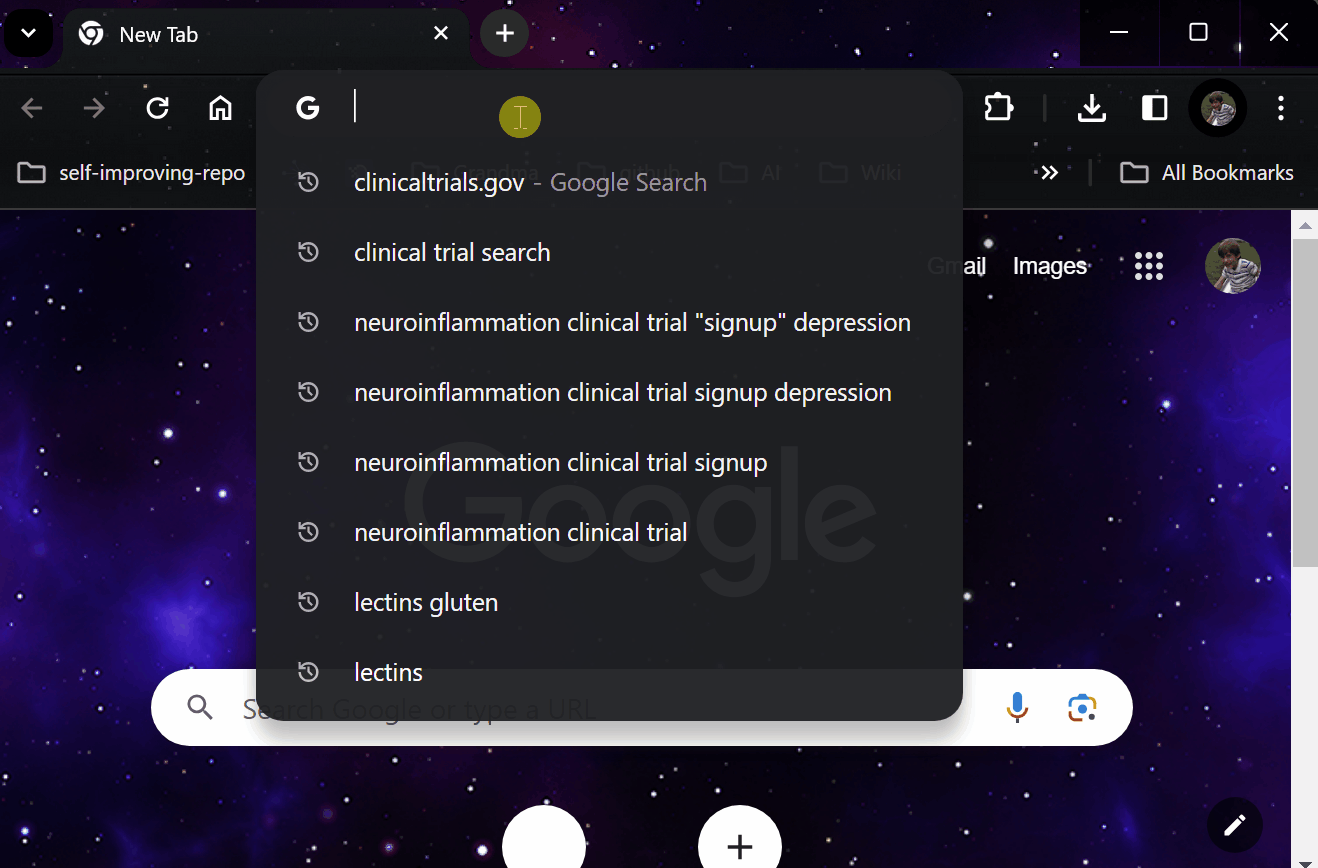Open Google Lens camera search icon
The width and height of the screenshot is (1318, 868).
pyautogui.click(x=1081, y=708)
